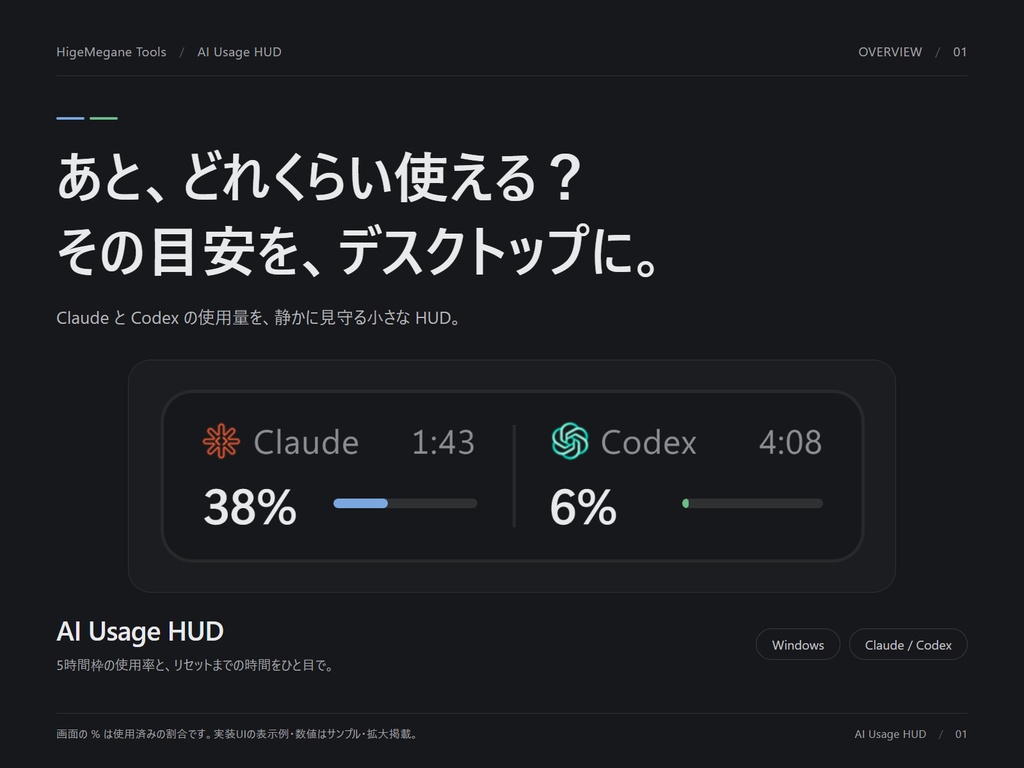Click the orange Claude starburst icon
This screenshot has height=768, width=1024.
tap(221, 441)
